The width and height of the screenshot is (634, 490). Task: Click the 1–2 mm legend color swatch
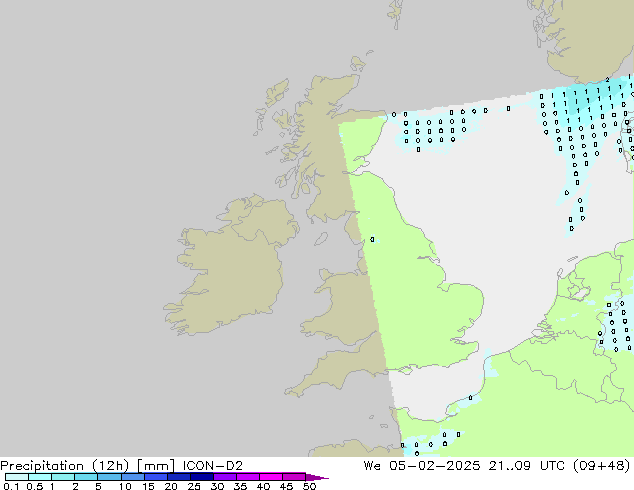pos(63,477)
